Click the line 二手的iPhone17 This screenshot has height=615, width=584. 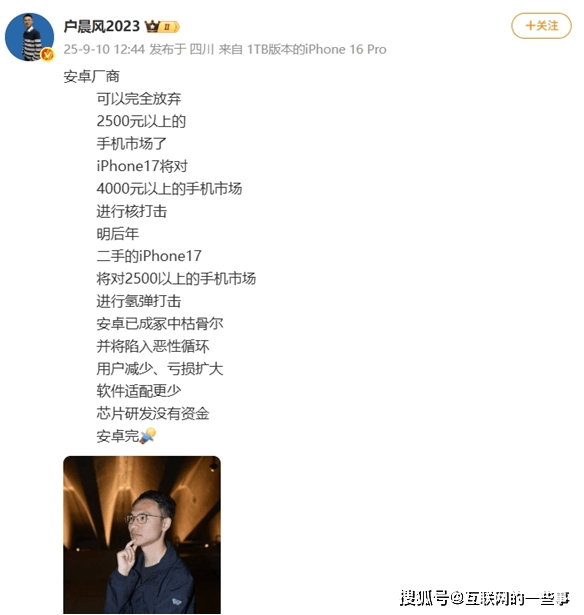(x=149, y=257)
